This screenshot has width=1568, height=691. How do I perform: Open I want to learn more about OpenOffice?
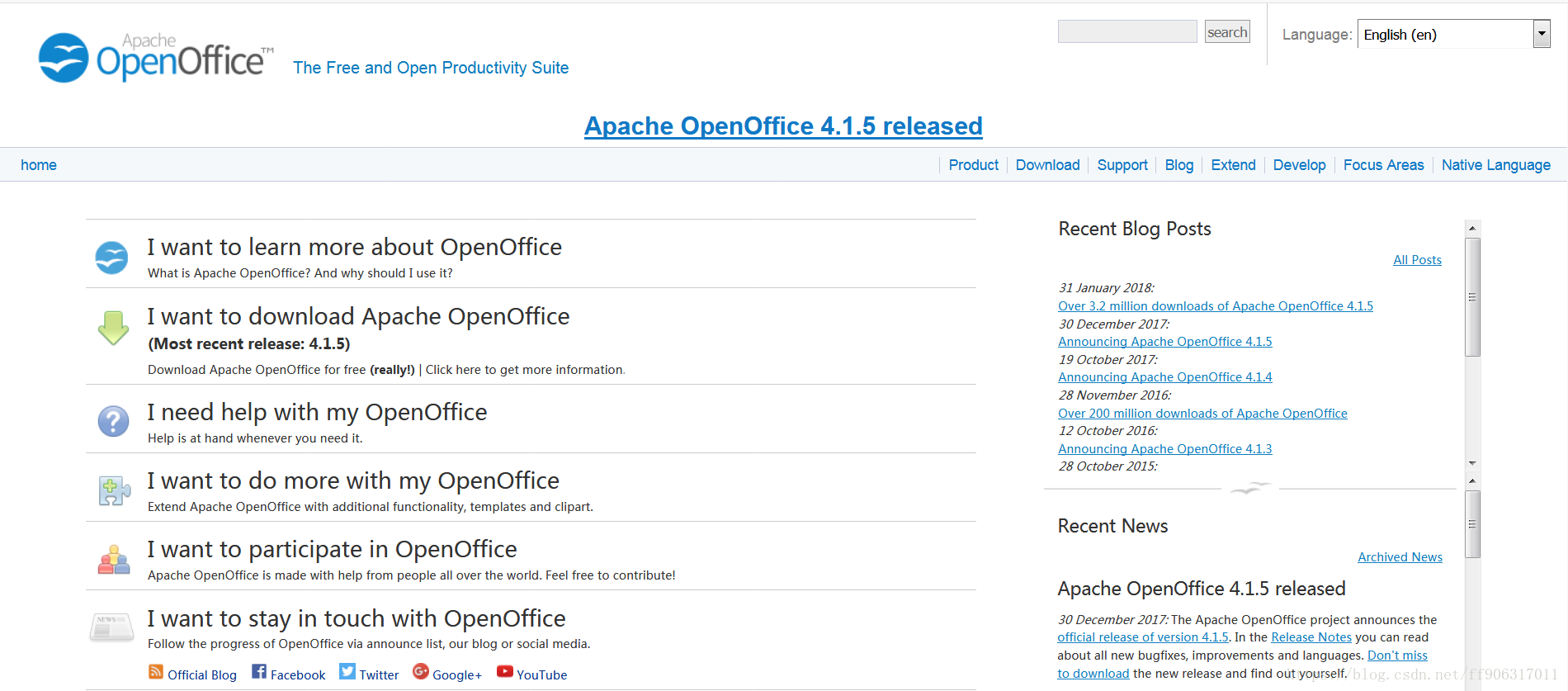click(x=354, y=247)
